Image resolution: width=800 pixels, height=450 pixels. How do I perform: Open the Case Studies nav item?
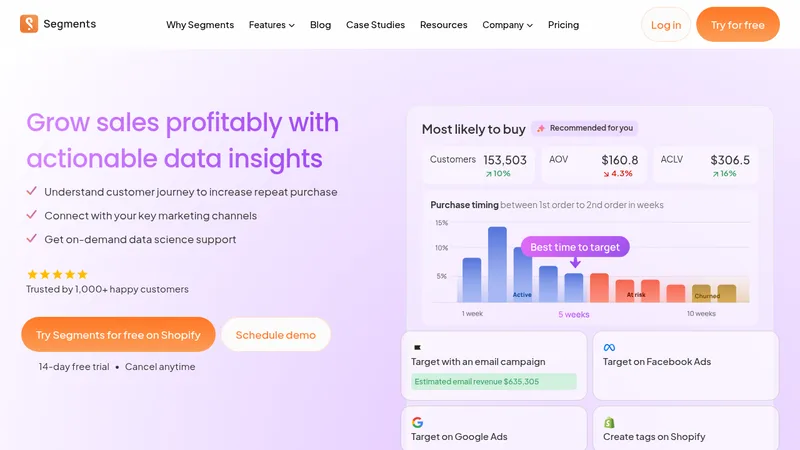(376, 24)
